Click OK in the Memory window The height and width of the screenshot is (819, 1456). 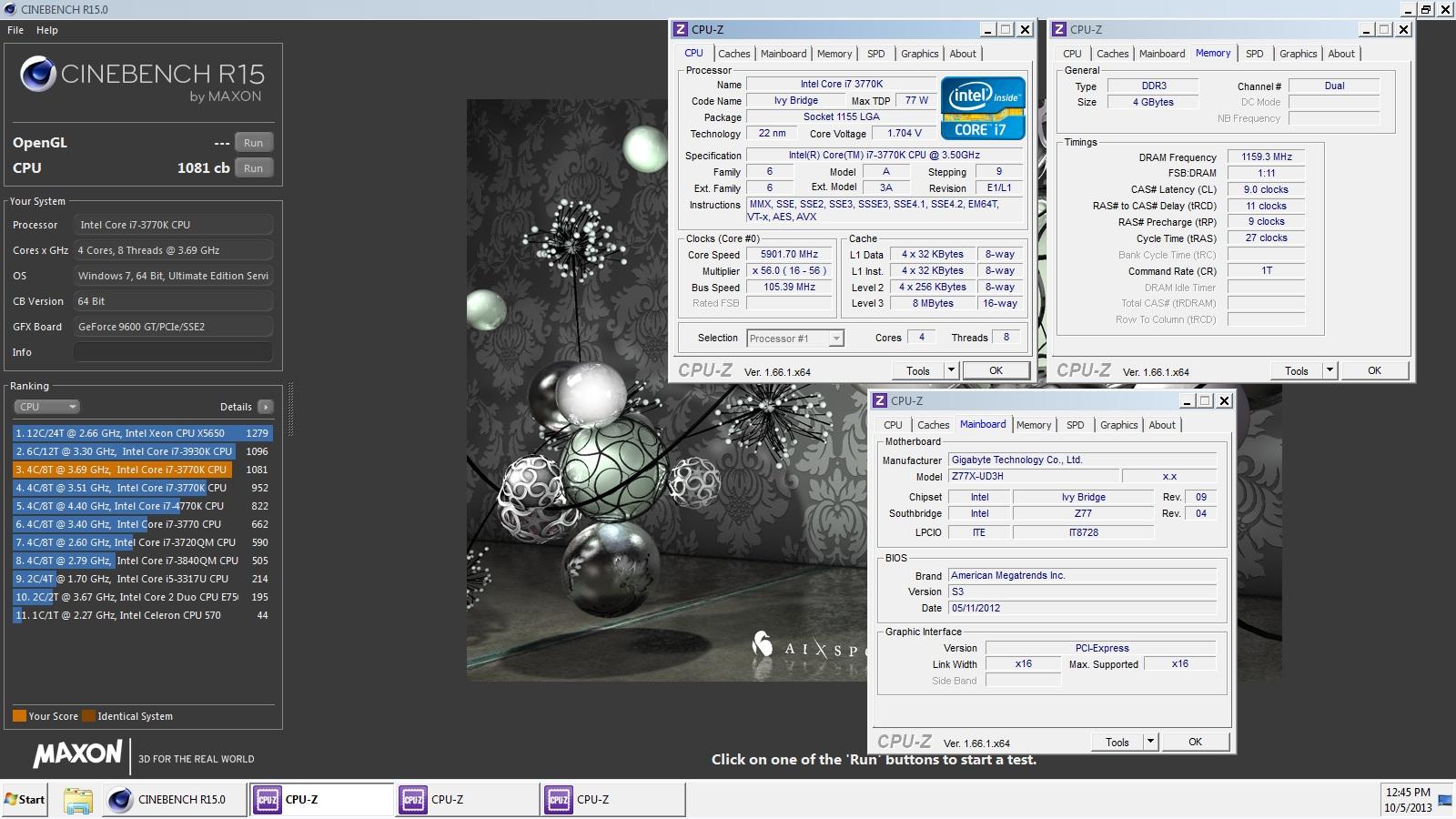pyautogui.click(x=1374, y=370)
